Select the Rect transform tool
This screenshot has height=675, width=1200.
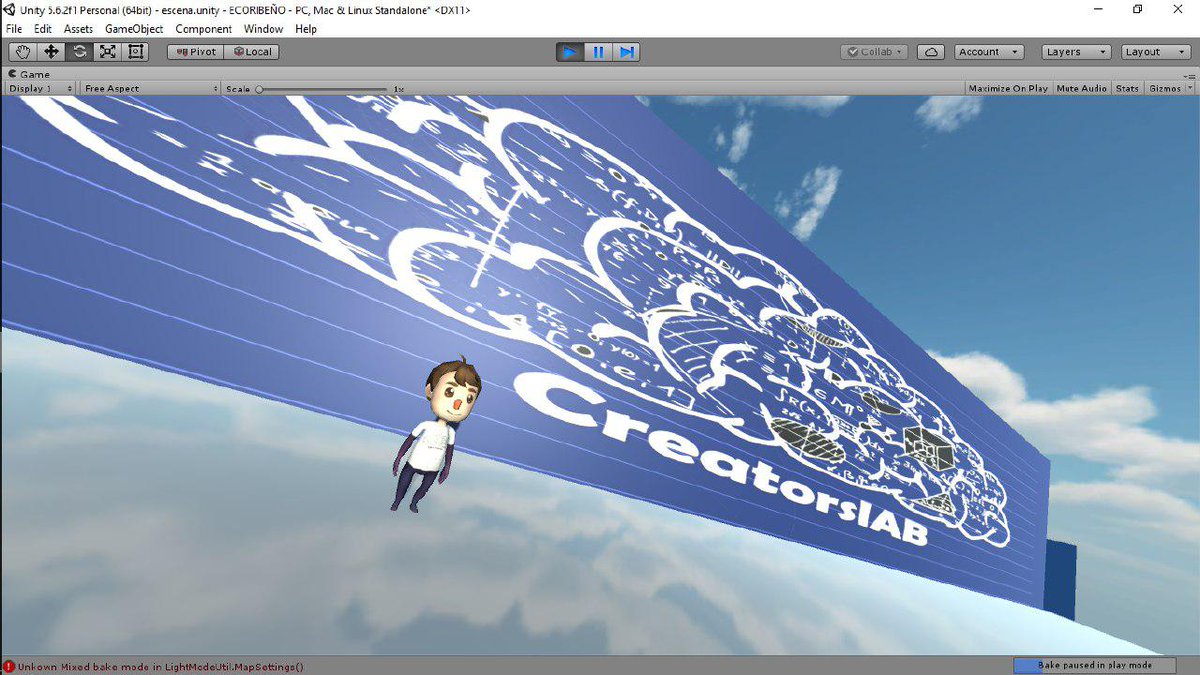[136, 52]
